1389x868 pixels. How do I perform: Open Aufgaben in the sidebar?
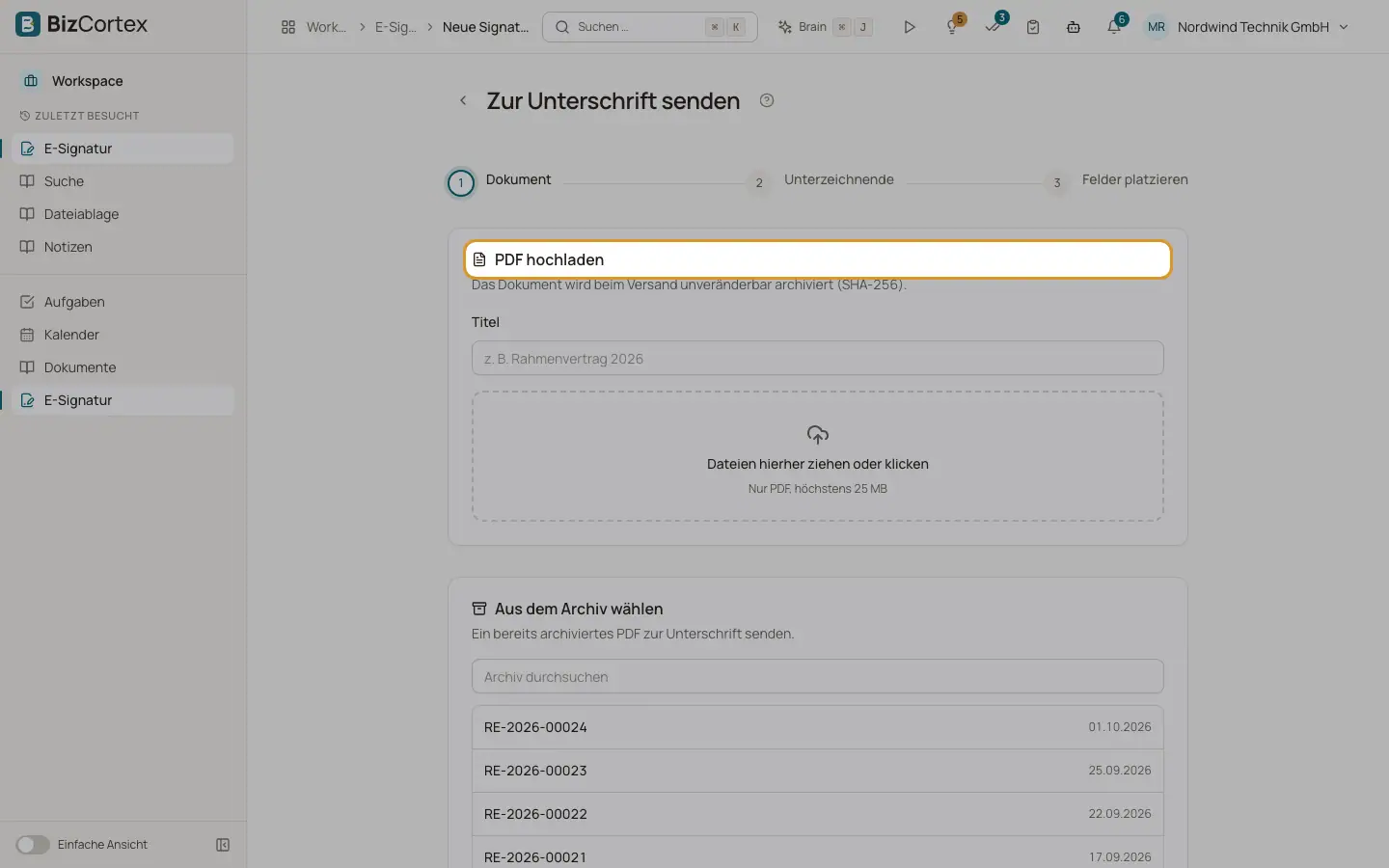pyautogui.click(x=123, y=302)
